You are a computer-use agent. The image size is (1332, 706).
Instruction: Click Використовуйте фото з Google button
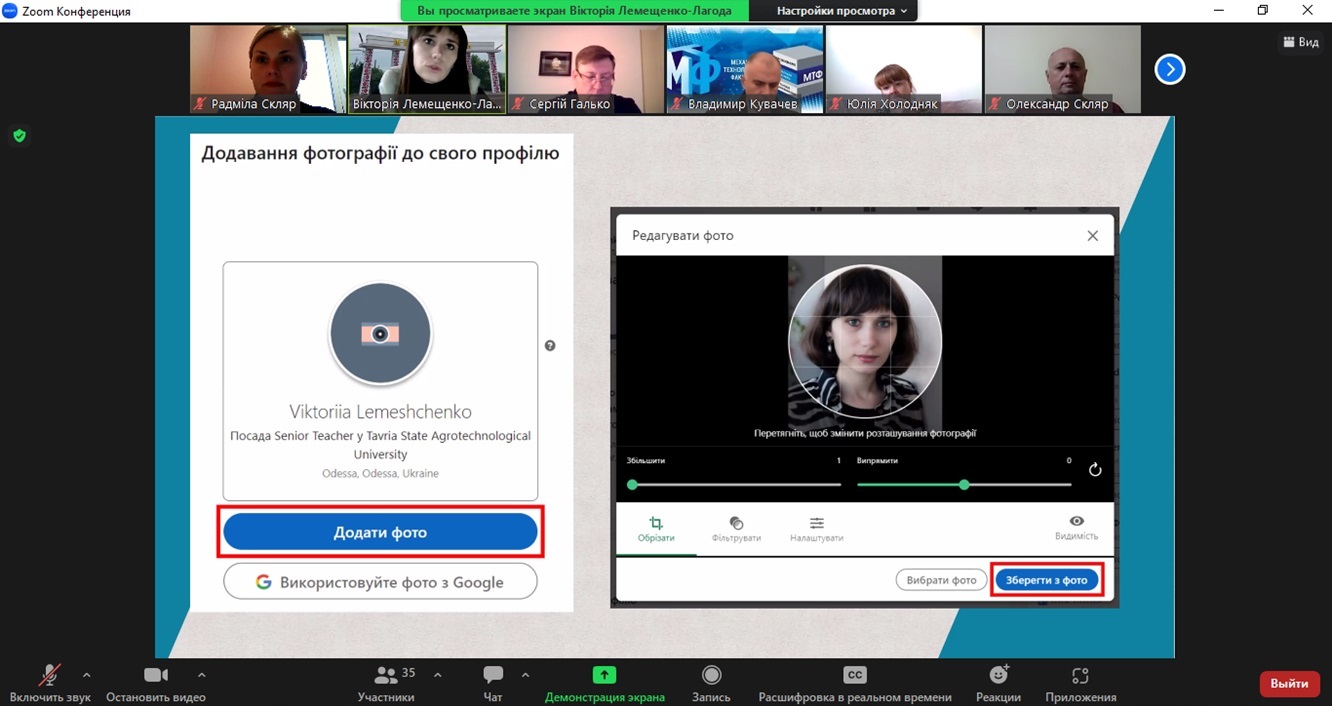(380, 582)
